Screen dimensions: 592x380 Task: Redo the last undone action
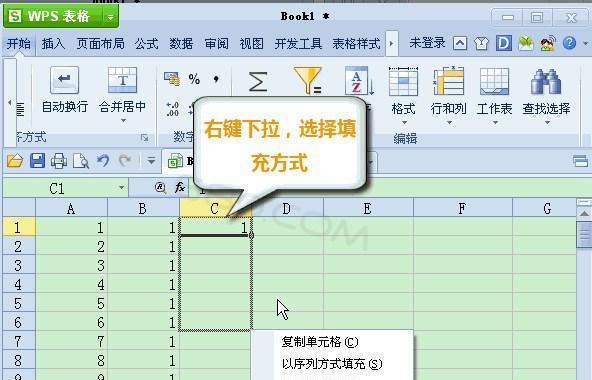(x=125, y=161)
